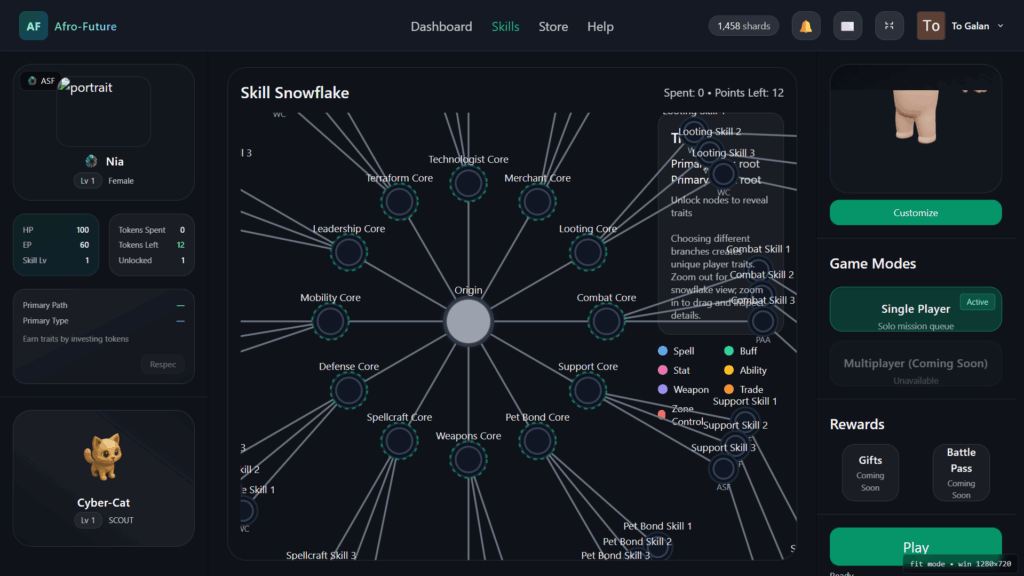Select Single Player game mode
Viewport: 1024px width, 576px height.
point(915,310)
